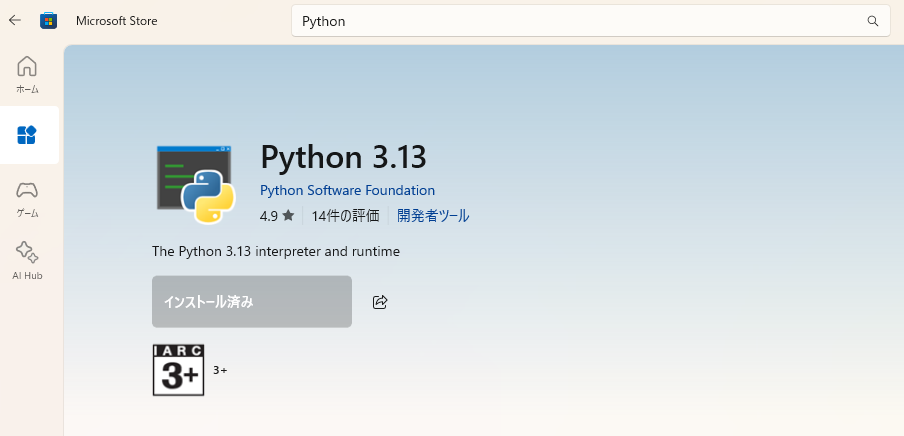Screen dimensions: 904x436
Task: Click the Microsoft Store logo icon
Action: [x=47, y=20]
